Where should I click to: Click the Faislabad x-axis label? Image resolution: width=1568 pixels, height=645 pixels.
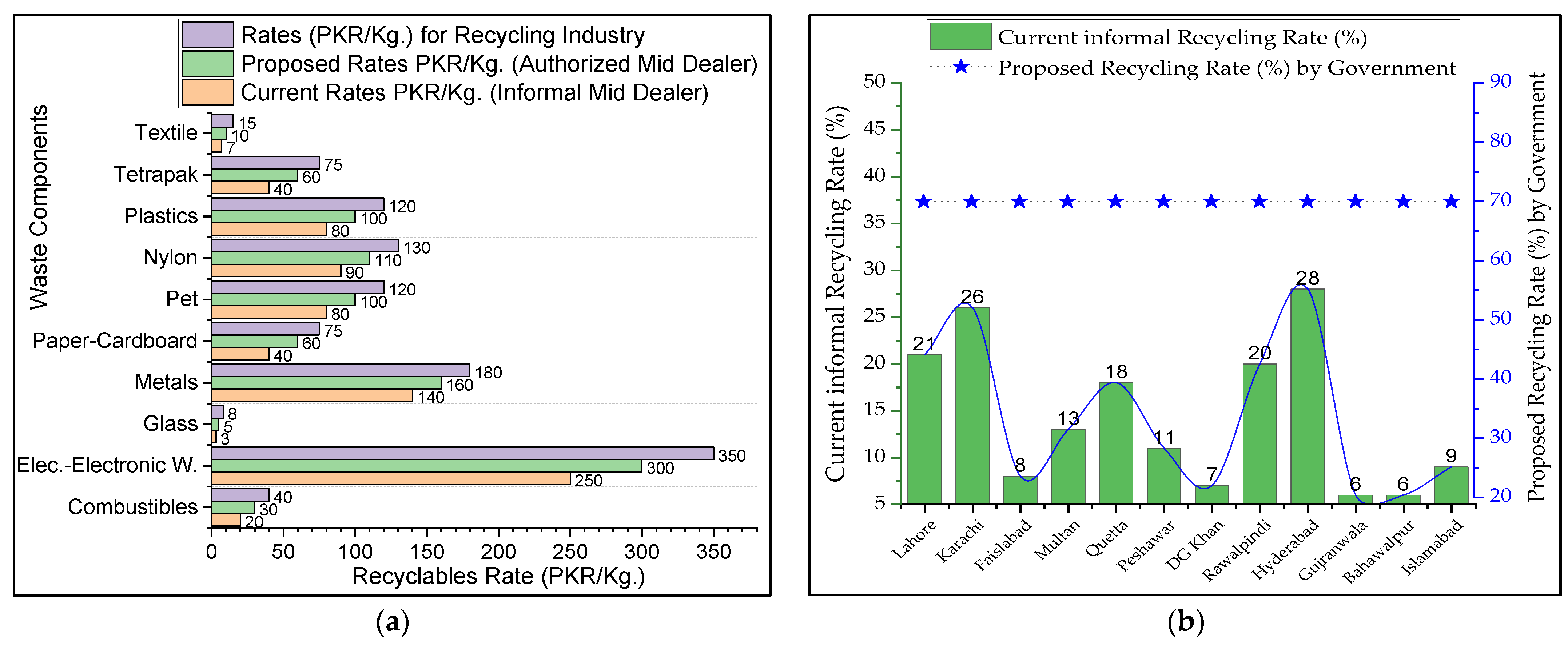tap(1003, 545)
